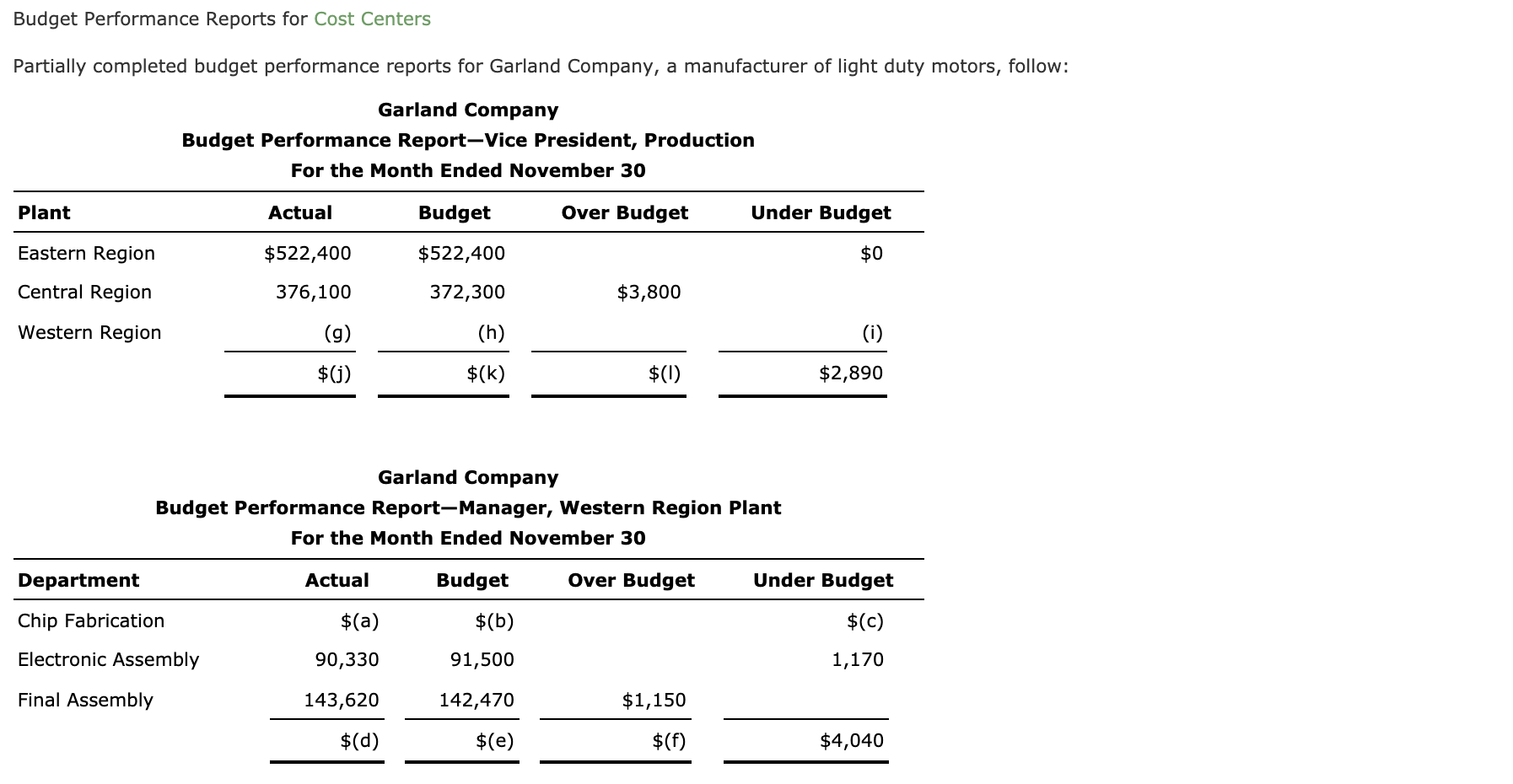Select blank (l) in totals row

point(665,372)
